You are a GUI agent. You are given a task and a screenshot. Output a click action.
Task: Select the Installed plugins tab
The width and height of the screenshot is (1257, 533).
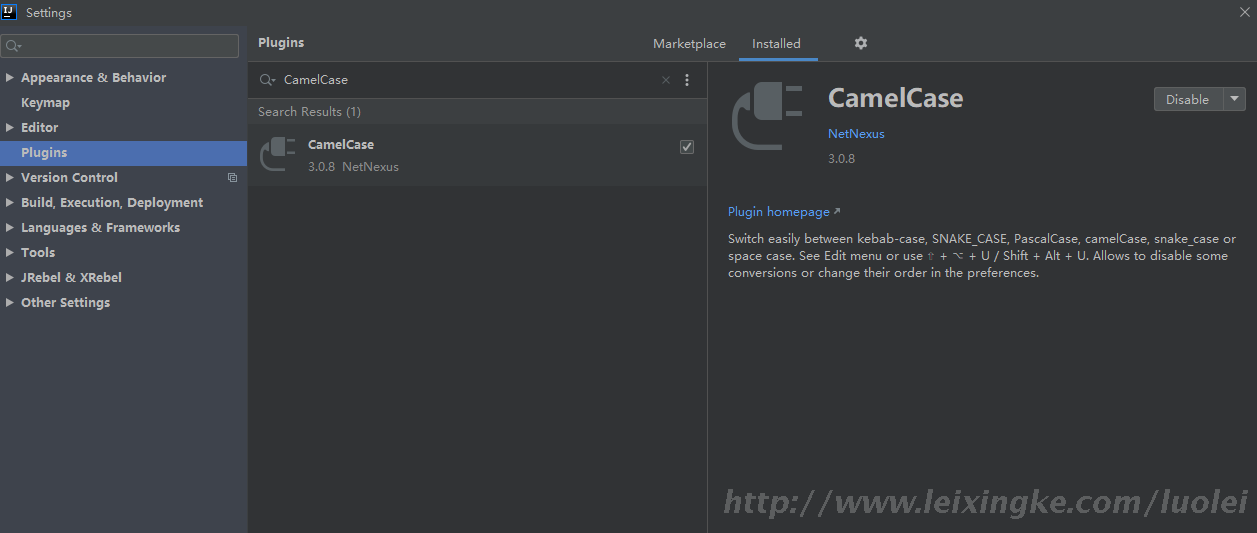coord(776,44)
